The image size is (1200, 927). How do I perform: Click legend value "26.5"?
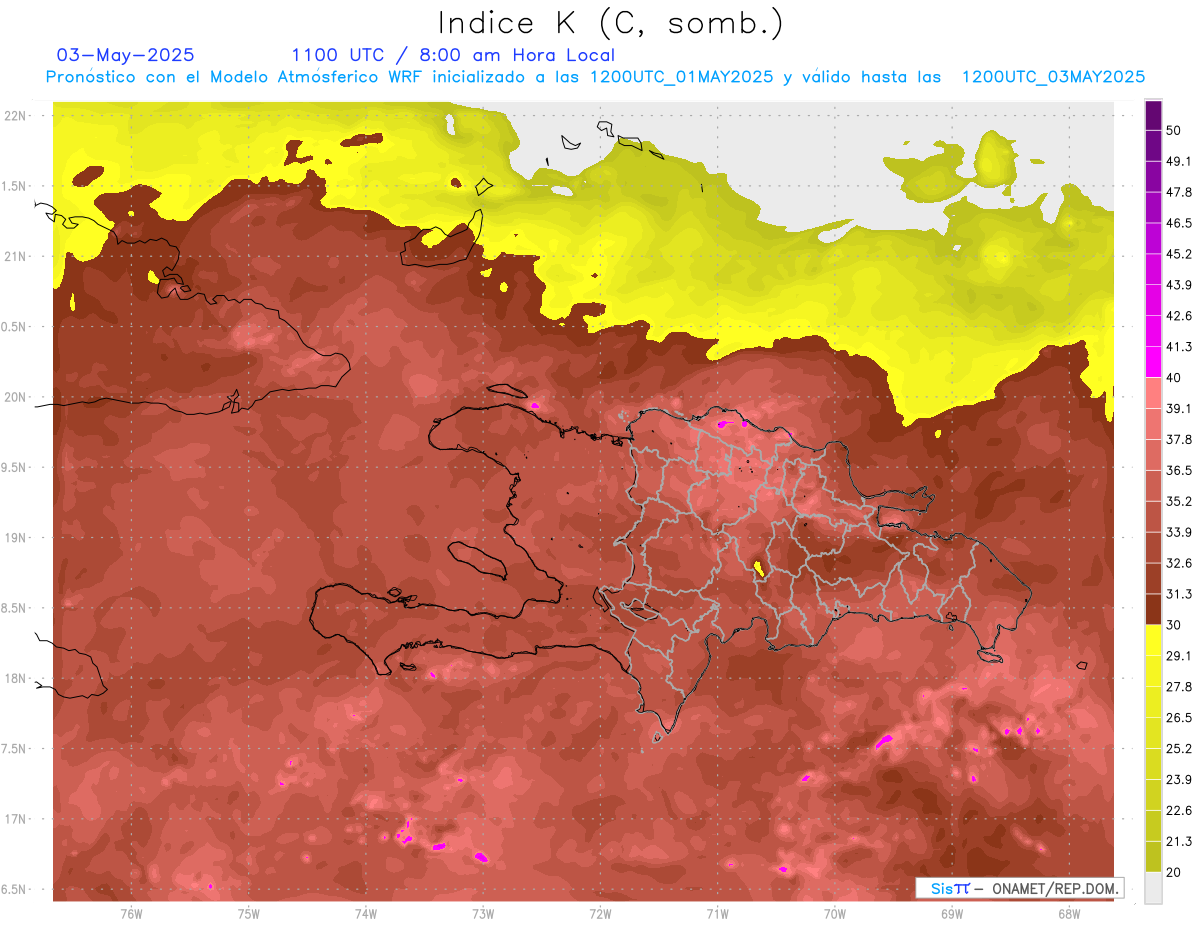[1179, 718]
